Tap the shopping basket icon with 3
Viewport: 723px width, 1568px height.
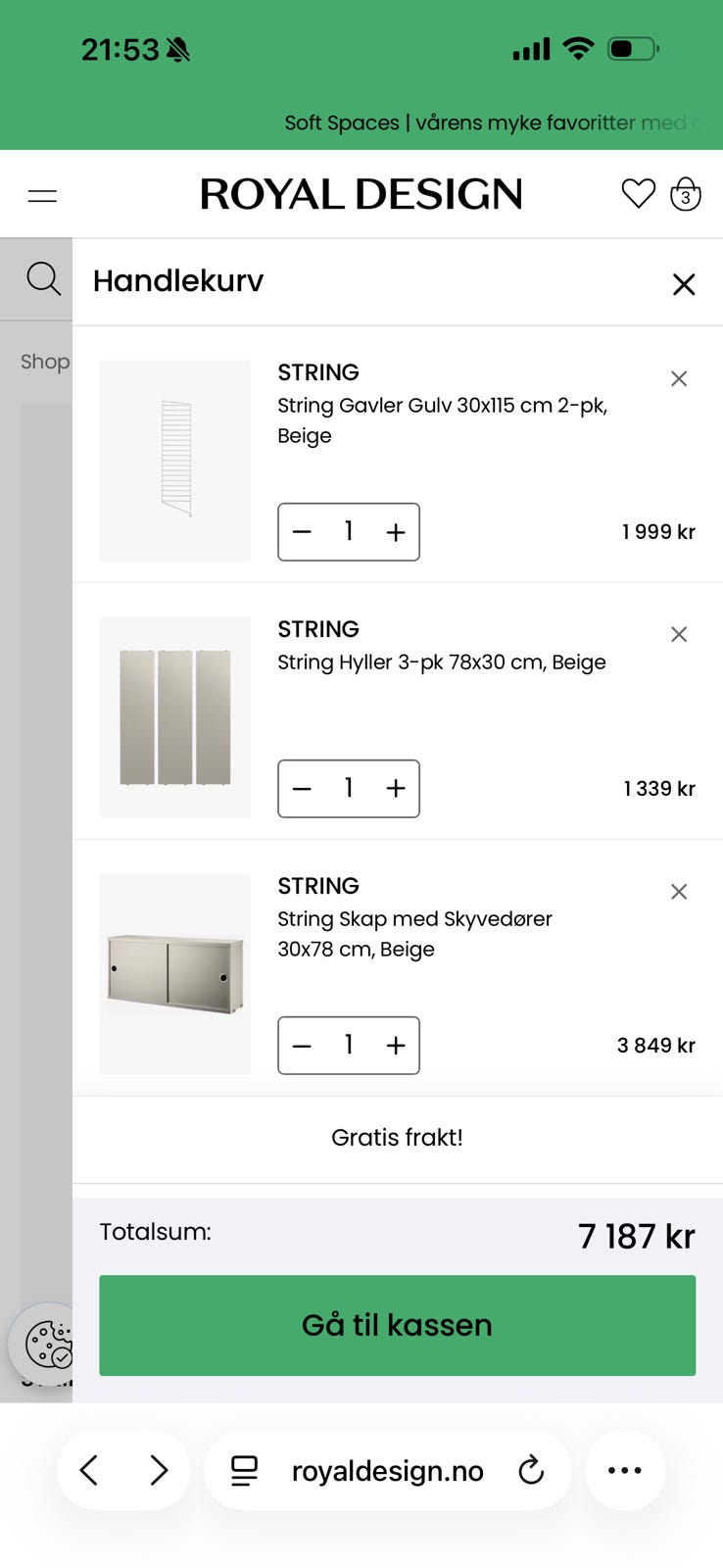[x=686, y=194]
